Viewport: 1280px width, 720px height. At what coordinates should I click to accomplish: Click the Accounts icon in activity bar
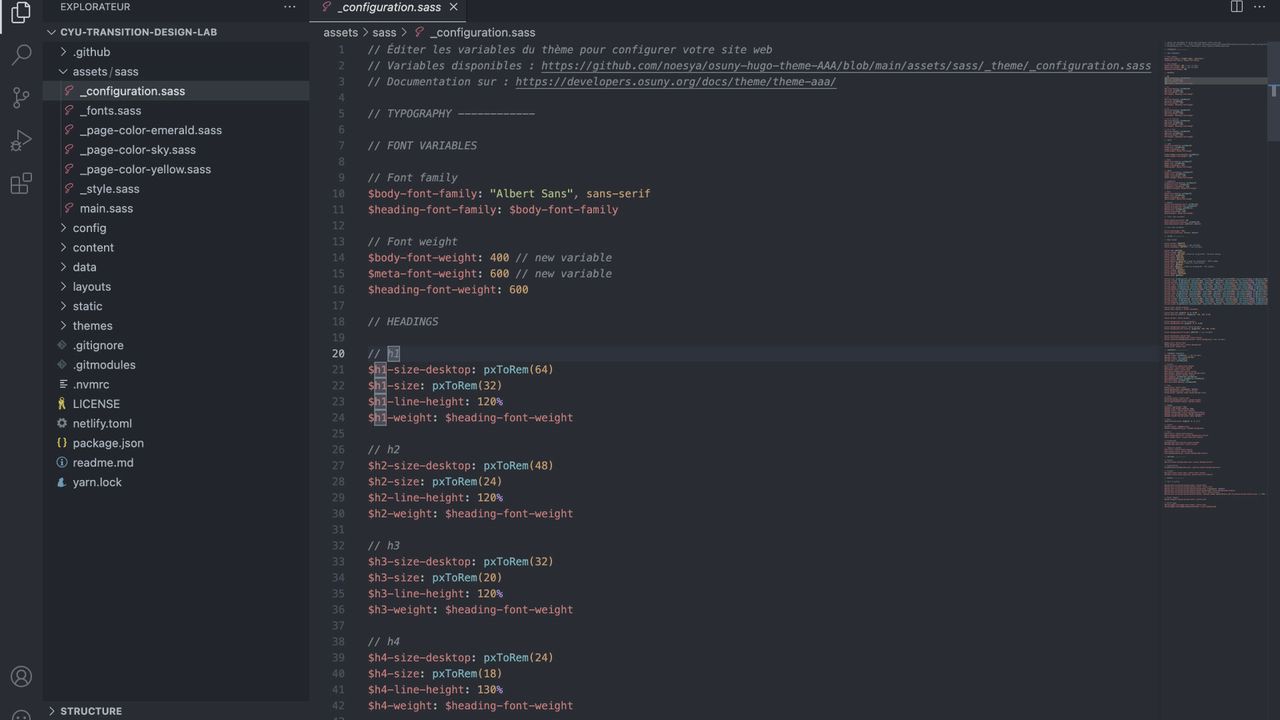(21, 677)
